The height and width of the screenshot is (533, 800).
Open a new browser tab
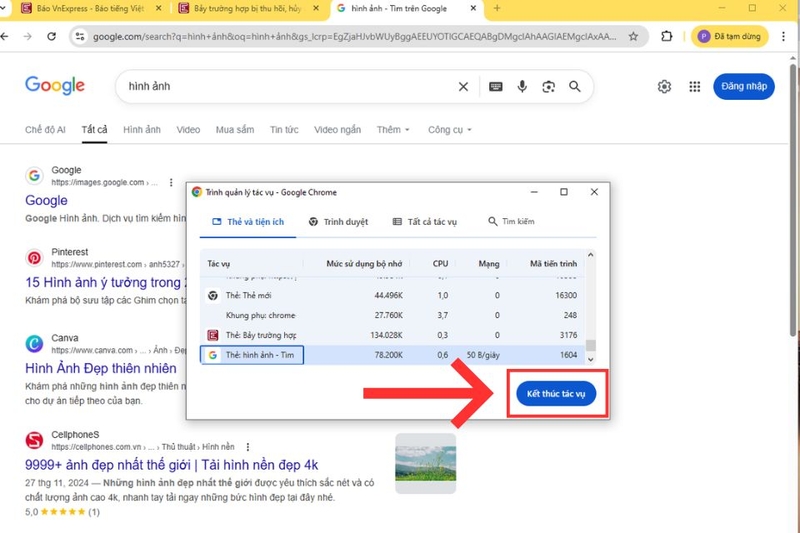pos(496,8)
